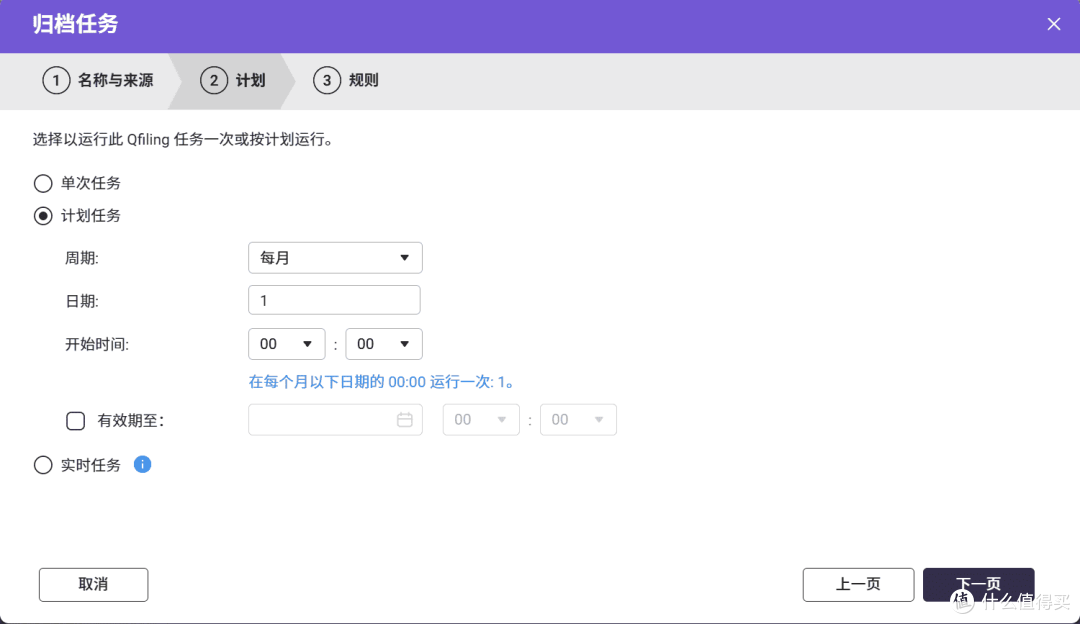Go to step 3 规则
The height and width of the screenshot is (624, 1080).
pos(346,81)
